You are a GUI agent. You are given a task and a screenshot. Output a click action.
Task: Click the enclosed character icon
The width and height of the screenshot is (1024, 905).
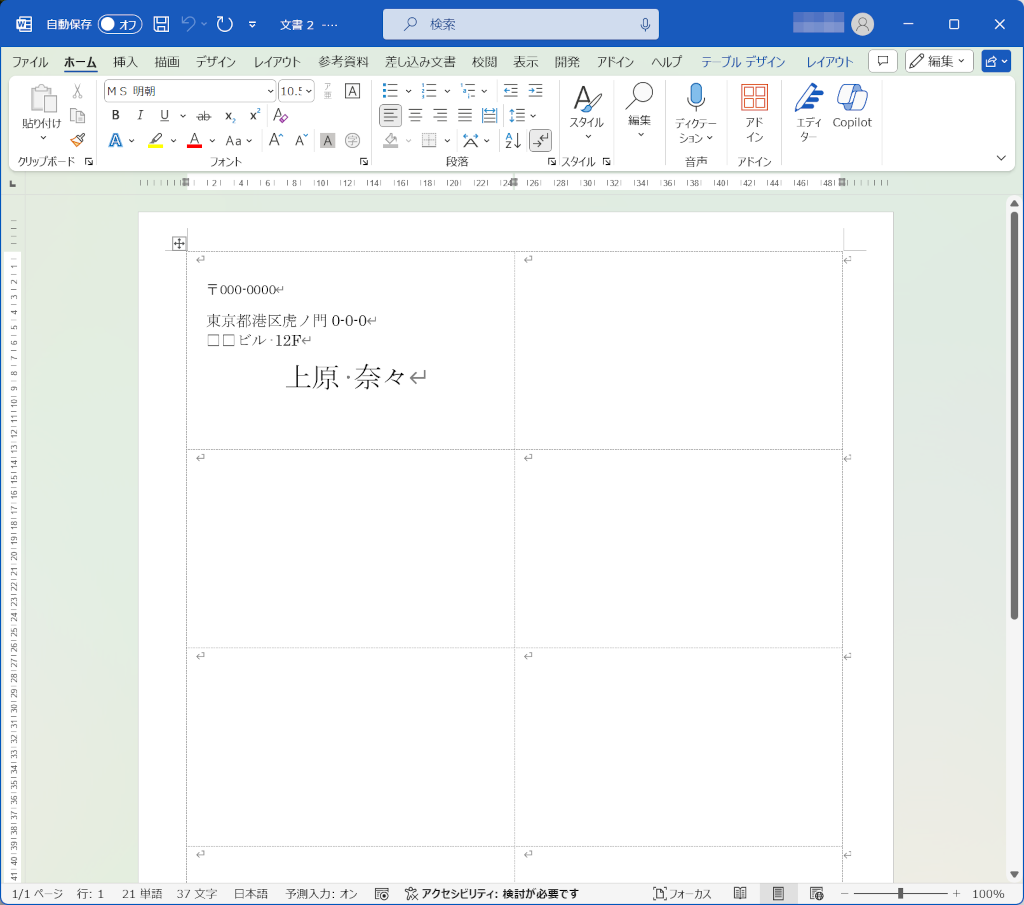click(353, 140)
